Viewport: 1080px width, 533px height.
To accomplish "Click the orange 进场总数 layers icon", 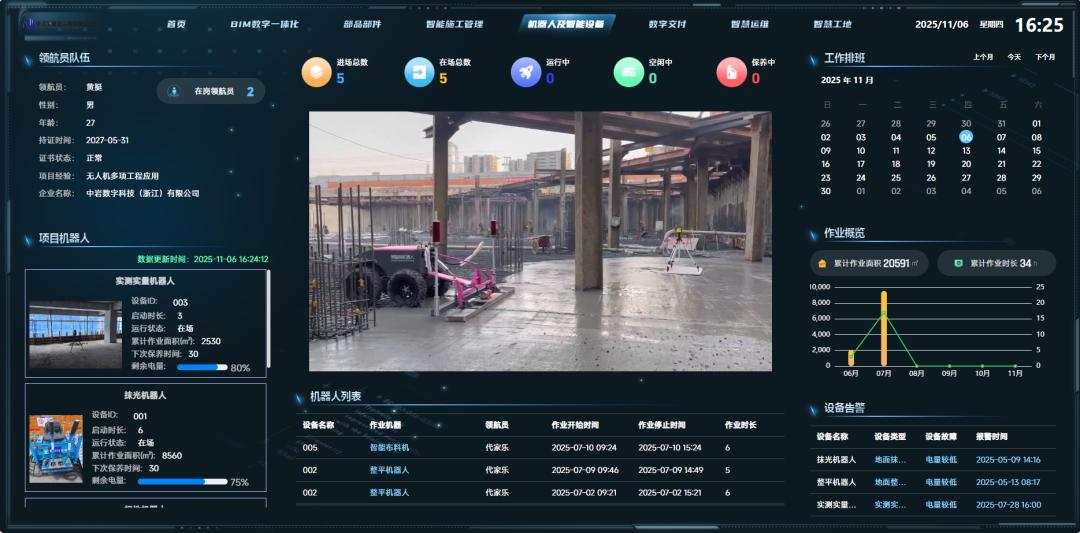I will click(x=316, y=72).
